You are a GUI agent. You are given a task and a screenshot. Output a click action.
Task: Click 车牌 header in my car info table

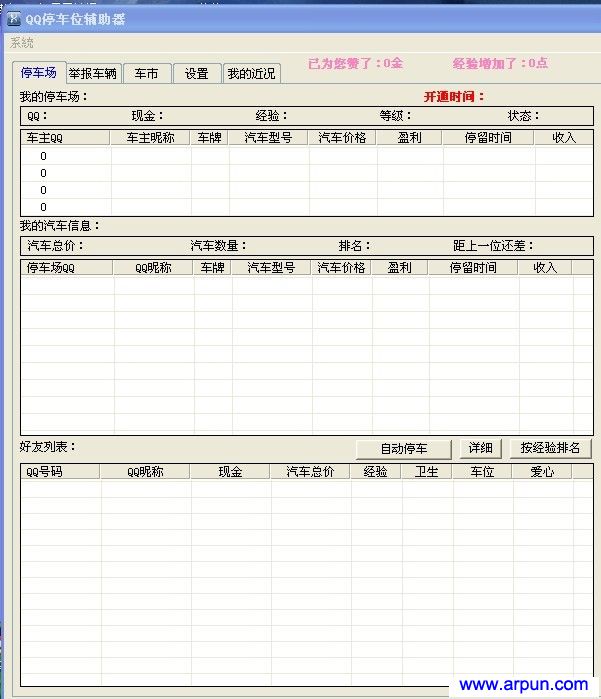[x=212, y=267]
